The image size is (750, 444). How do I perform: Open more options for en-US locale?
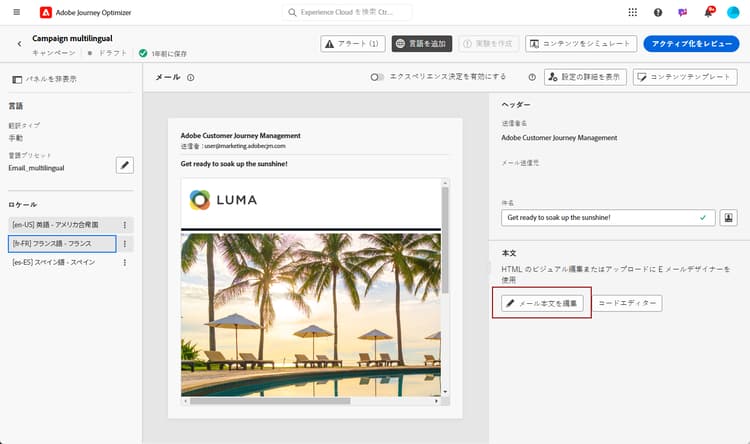point(125,225)
